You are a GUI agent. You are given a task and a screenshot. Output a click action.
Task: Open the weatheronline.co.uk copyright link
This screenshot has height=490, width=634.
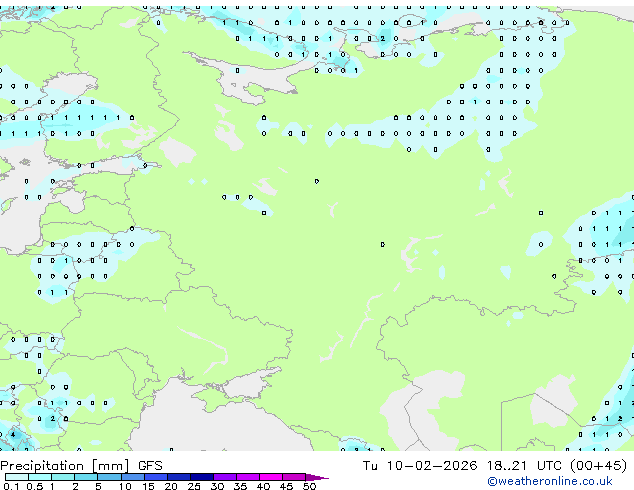pos(550,481)
